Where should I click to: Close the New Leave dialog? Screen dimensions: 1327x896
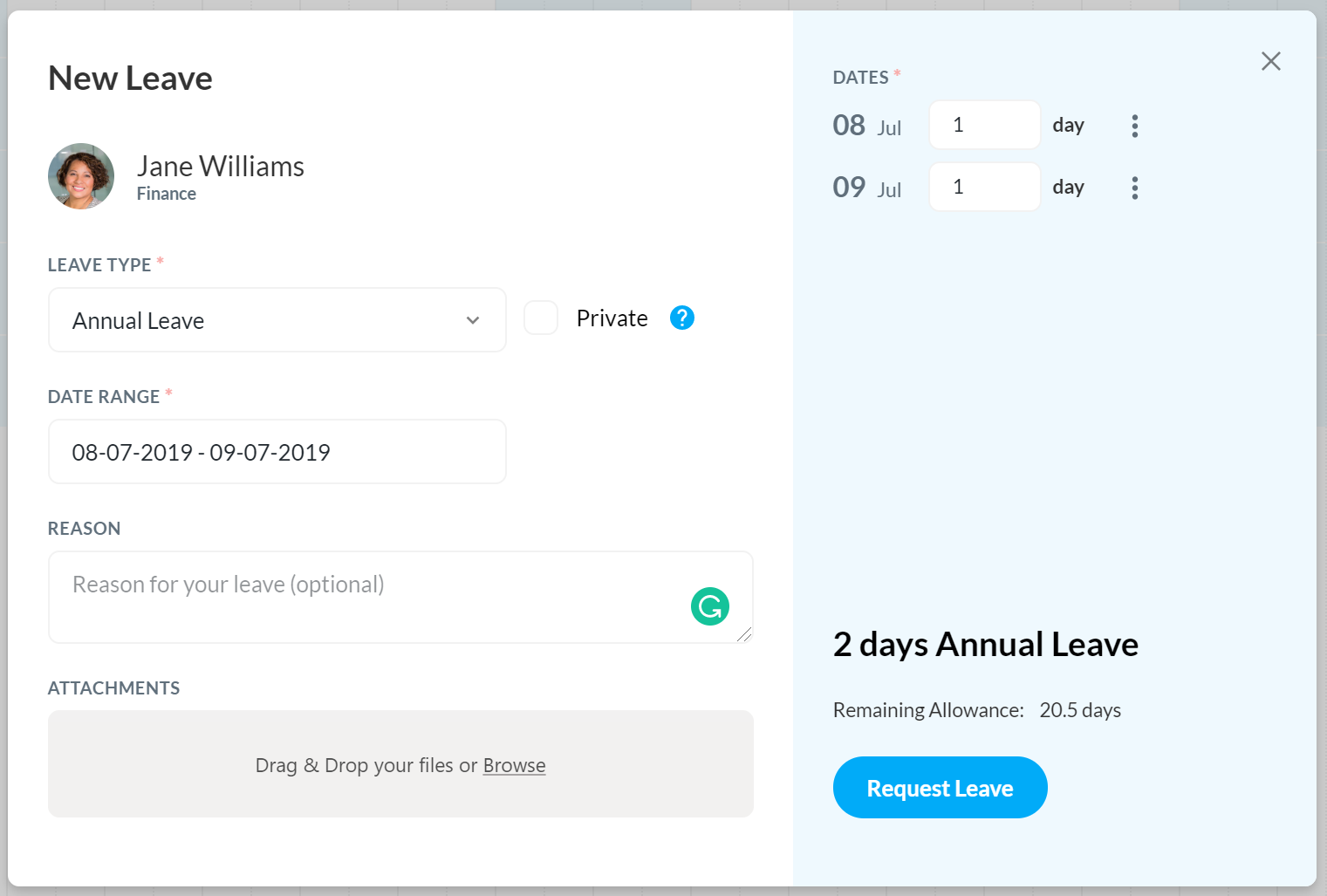tap(1270, 61)
